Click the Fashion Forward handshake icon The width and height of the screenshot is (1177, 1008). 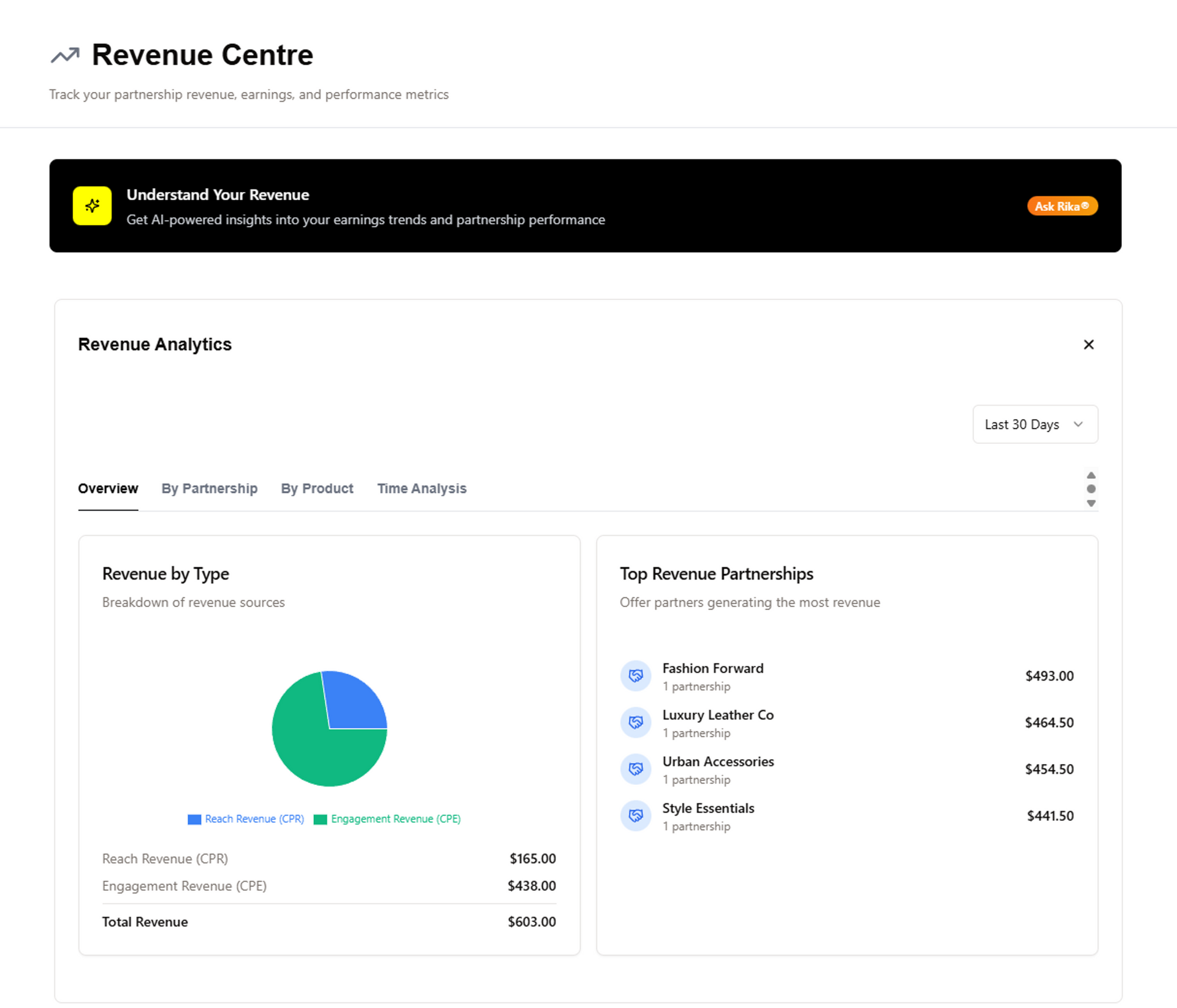(x=636, y=676)
